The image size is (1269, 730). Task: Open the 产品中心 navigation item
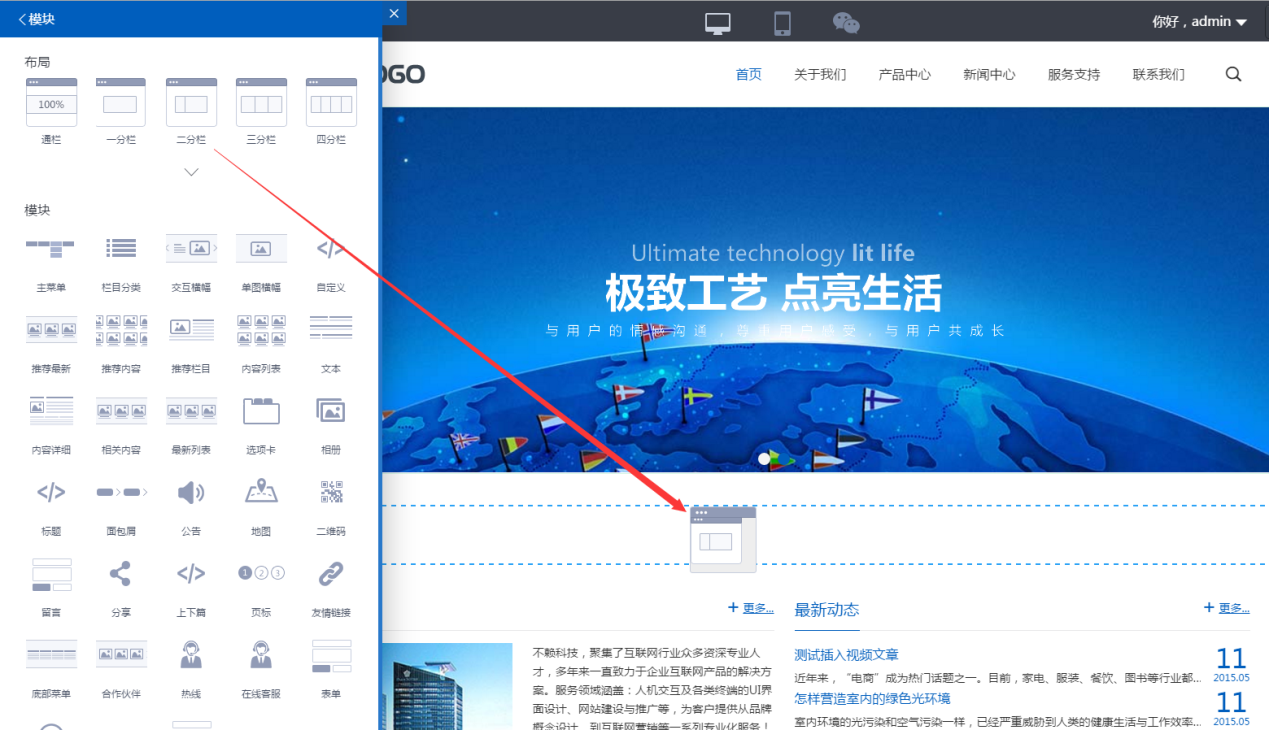[x=905, y=74]
